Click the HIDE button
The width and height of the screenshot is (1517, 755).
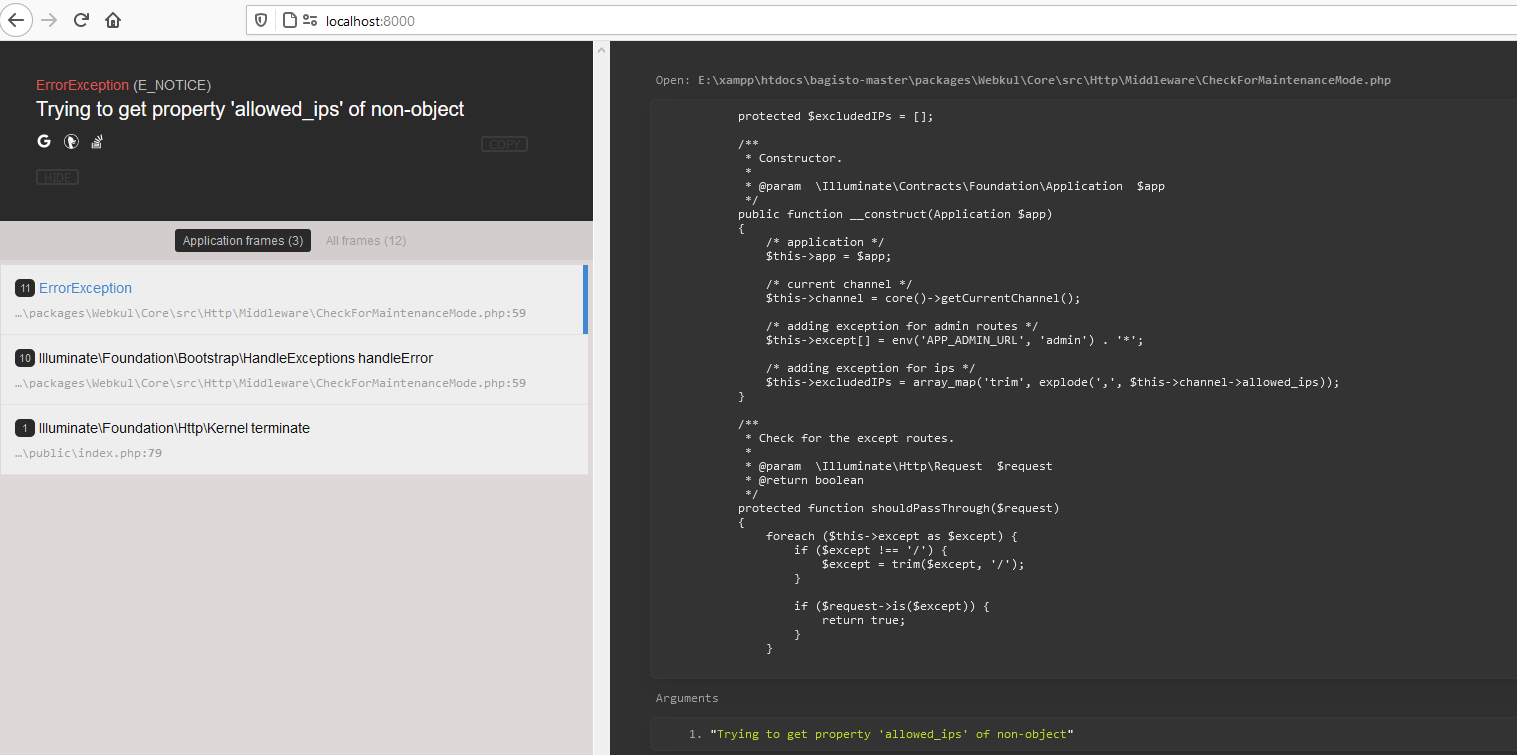[57, 177]
